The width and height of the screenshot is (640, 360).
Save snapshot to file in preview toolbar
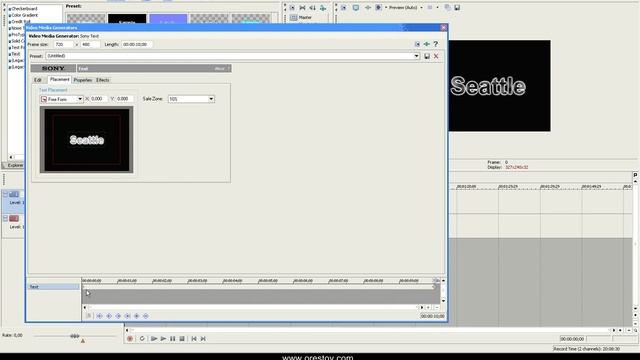(x=457, y=8)
